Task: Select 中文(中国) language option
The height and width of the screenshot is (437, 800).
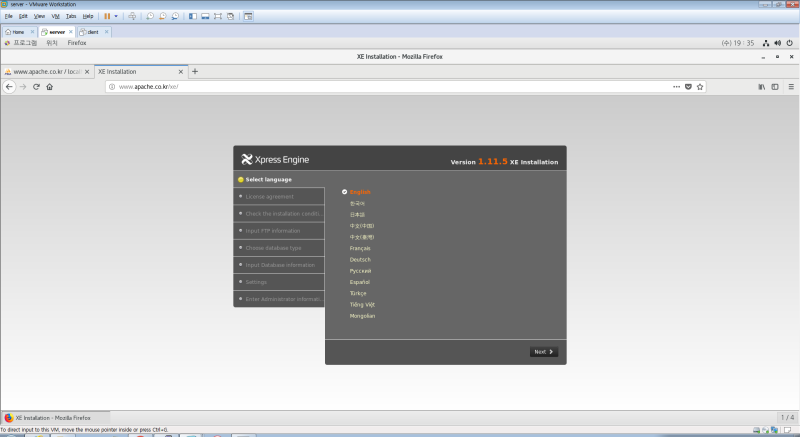Action: (362, 226)
